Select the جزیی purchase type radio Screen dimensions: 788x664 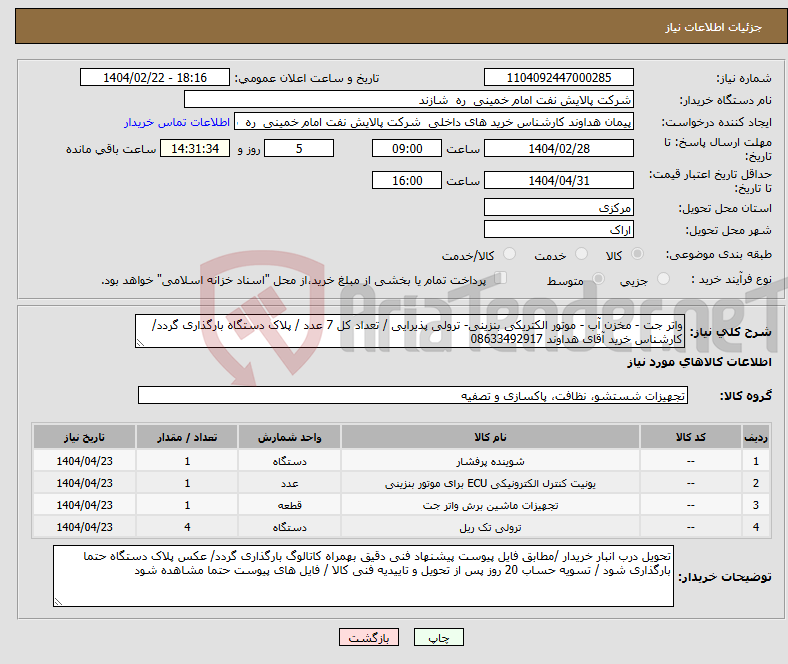[663, 279]
